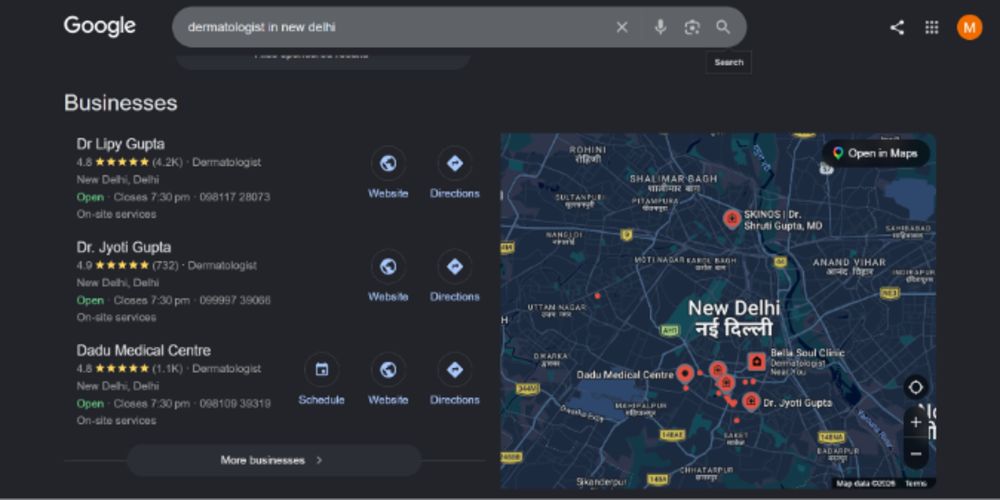Image resolution: width=1000 pixels, height=500 pixels.
Task: Share this search page
Action: coord(897,27)
